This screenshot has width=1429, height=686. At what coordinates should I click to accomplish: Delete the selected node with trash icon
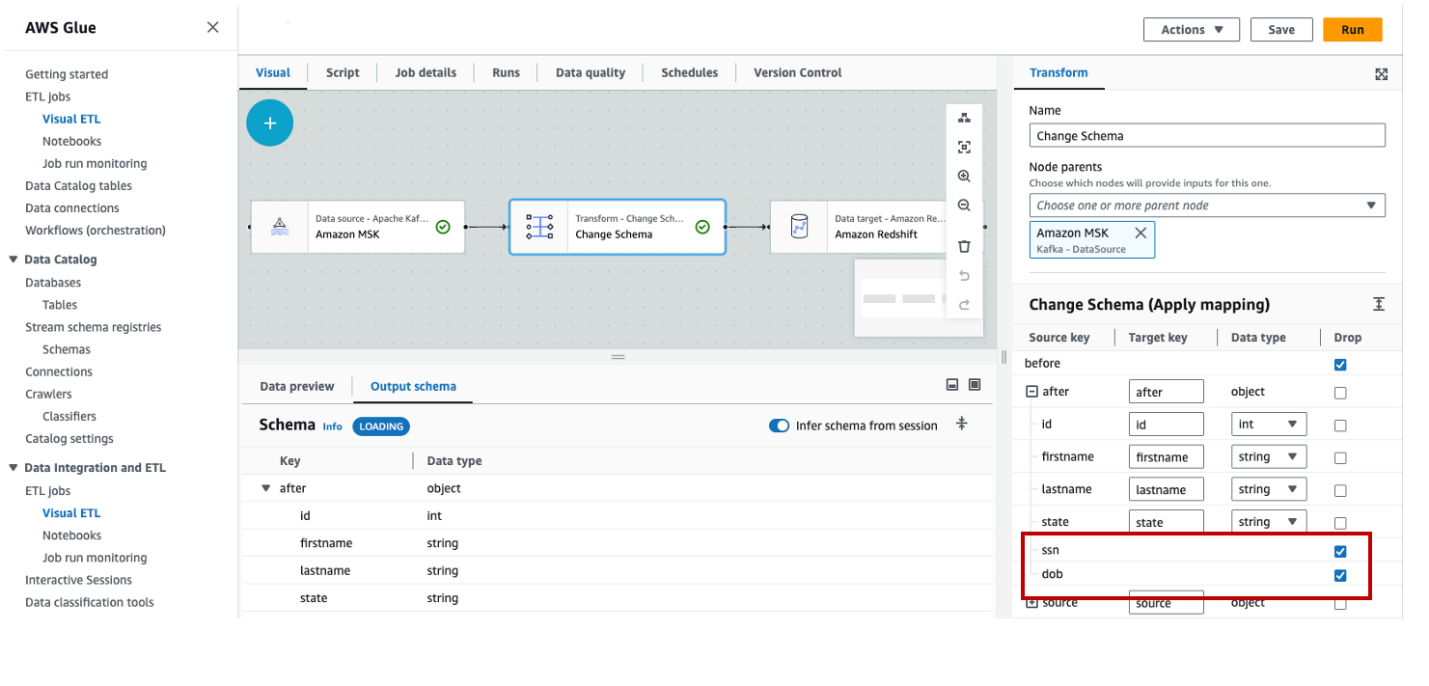[x=964, y=246]
